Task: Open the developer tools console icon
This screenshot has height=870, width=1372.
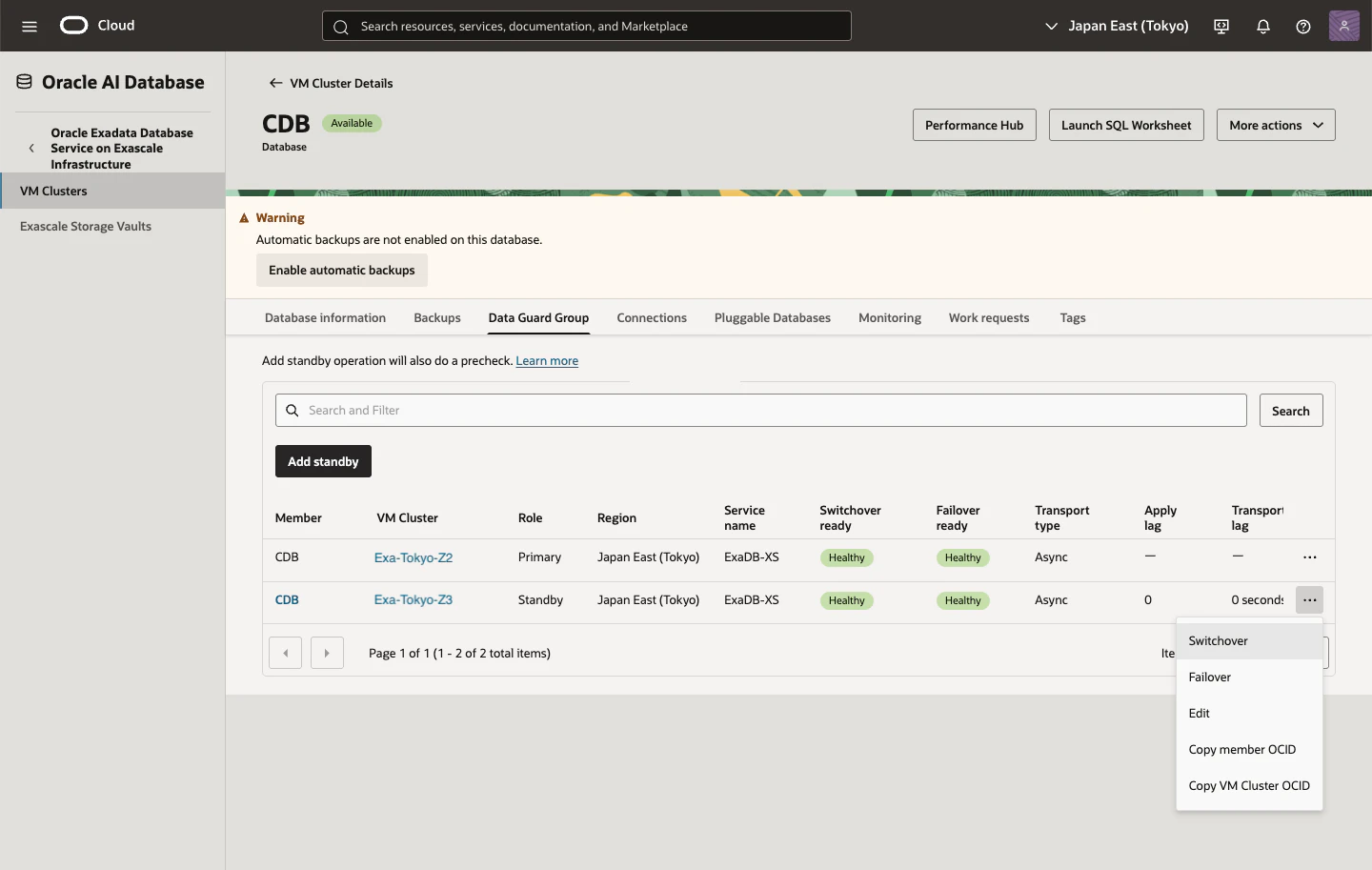Action: (1221, 26)
